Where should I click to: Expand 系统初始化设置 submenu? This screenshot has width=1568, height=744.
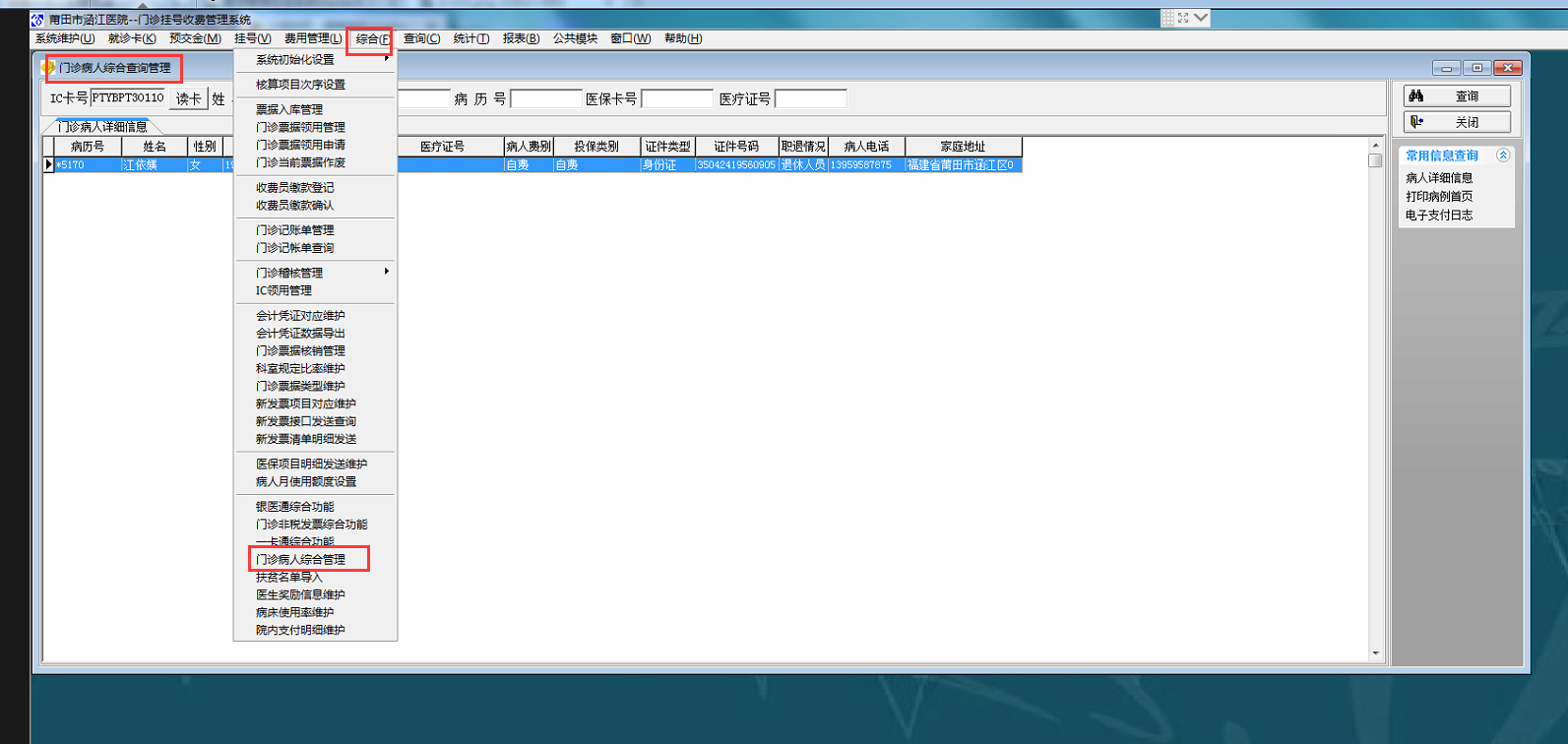315,59
